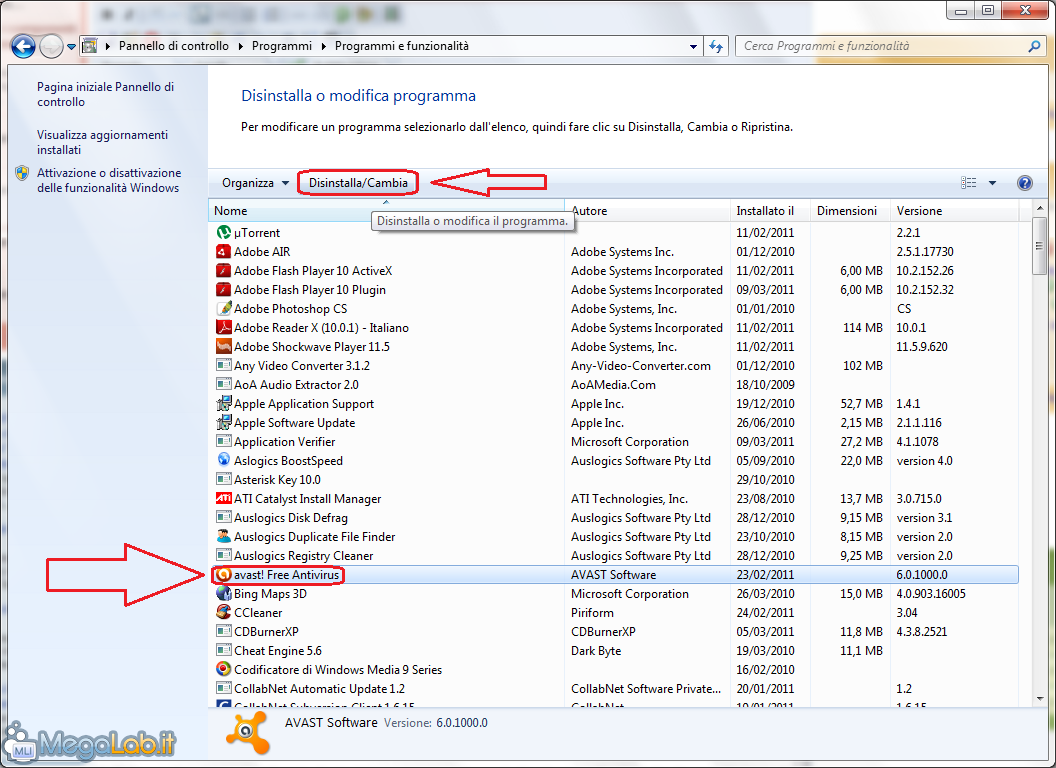This screenshot has height=768, width=1056.
Task: Sort by Installato il column header
Action: click(770, 211)
